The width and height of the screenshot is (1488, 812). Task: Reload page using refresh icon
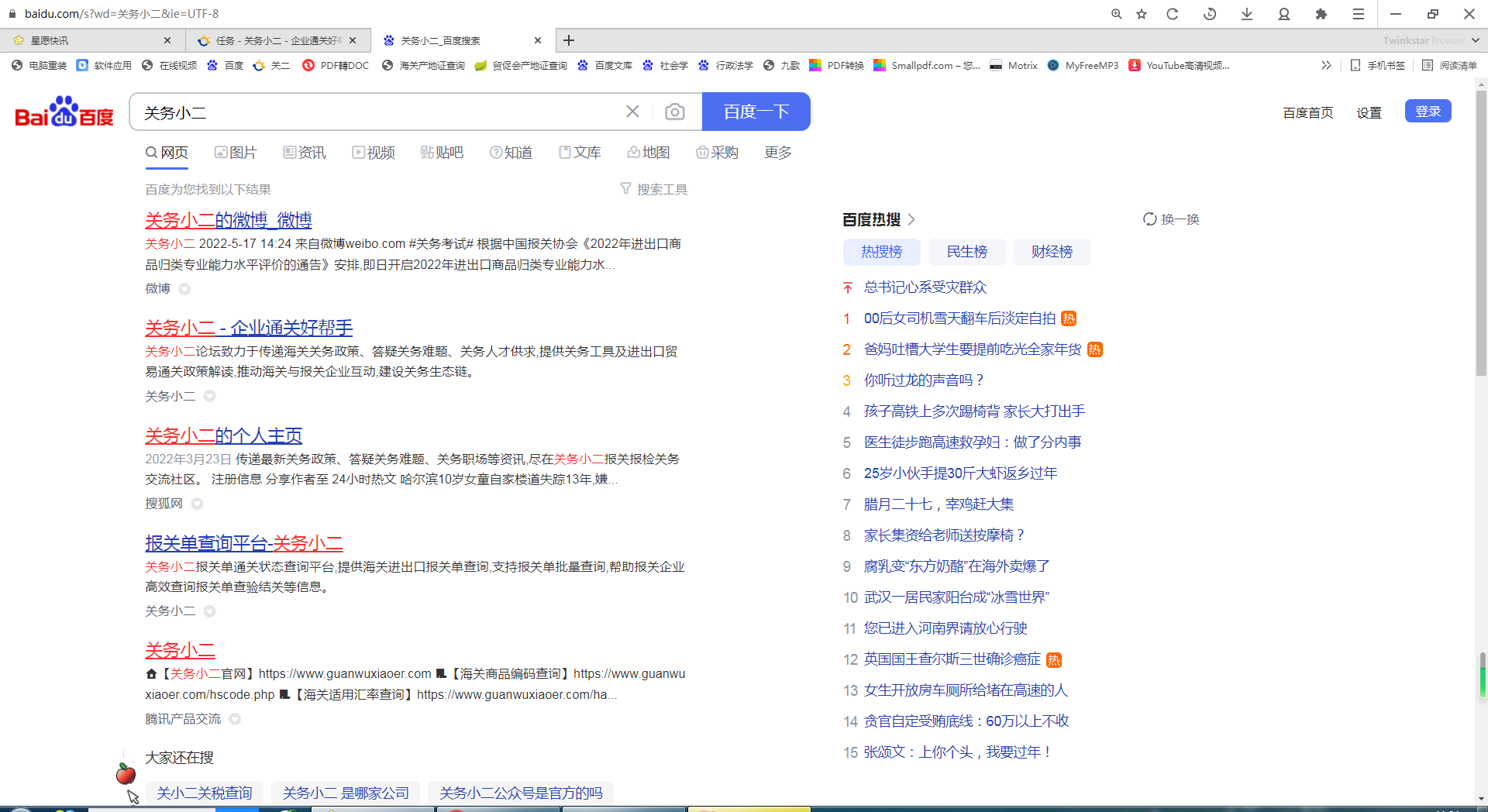[1173, 14]
